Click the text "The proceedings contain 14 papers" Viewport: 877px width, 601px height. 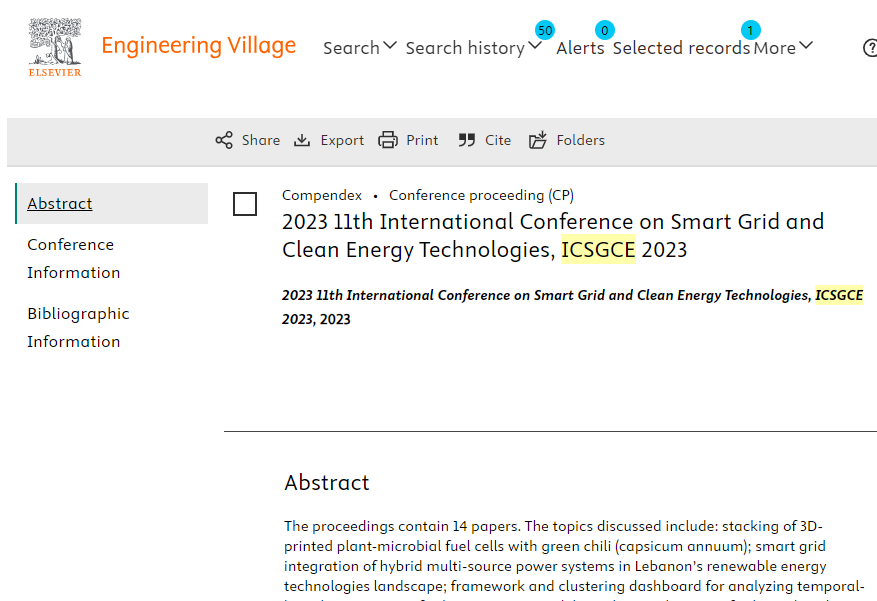pyautogui.click(x=402, y=526)
